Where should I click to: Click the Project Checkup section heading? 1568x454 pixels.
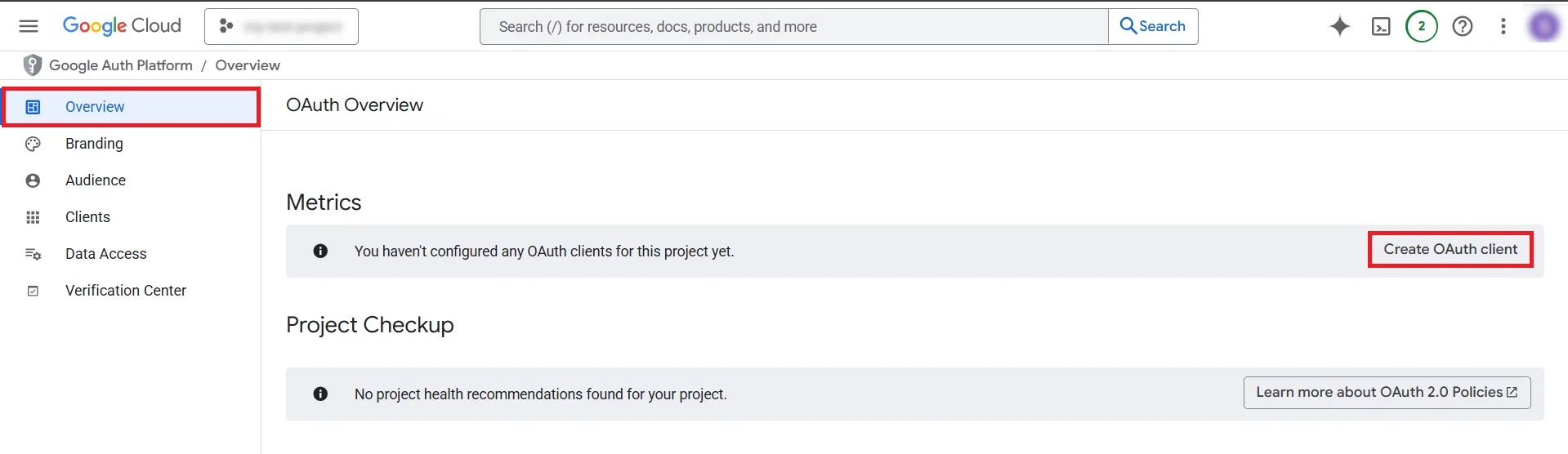tap(369, 325)
